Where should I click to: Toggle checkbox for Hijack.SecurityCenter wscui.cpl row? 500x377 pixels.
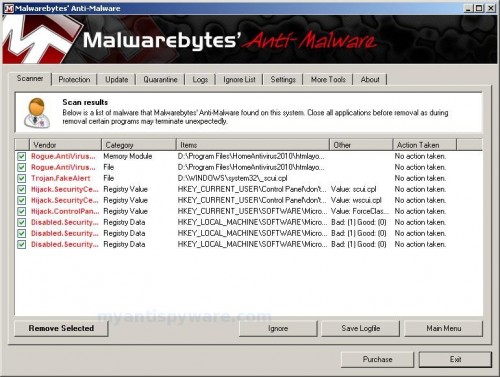[22, 200]
